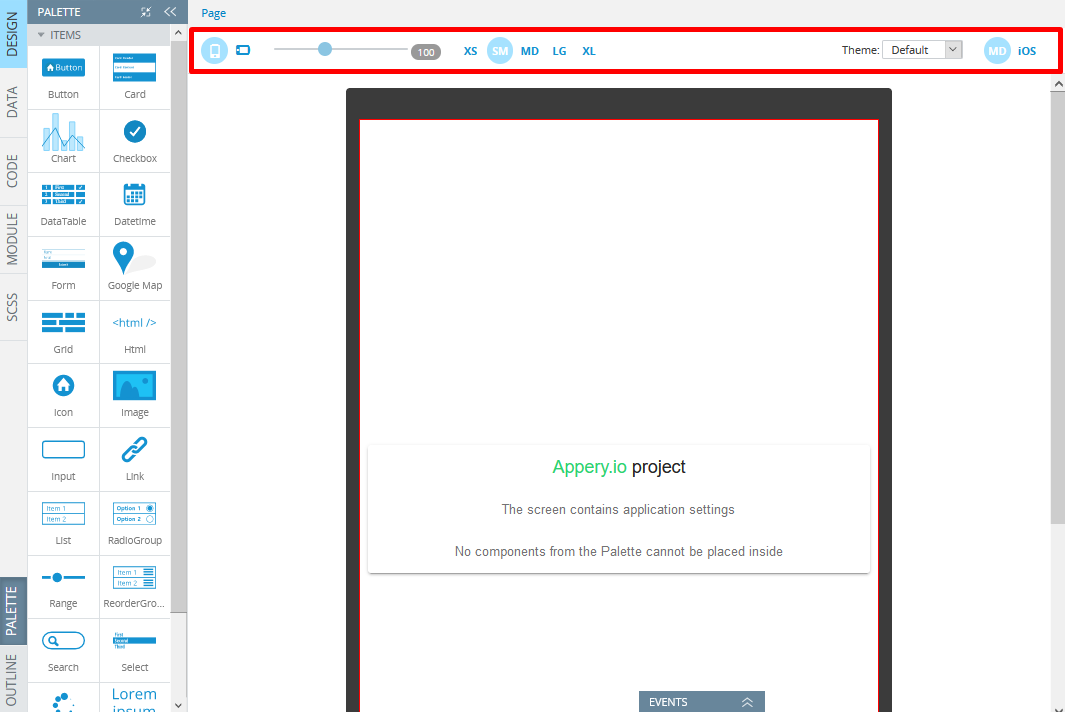The width and height of the screenshot is (1065, 712).
Task: Select the Card palette component
Action: pyautogui.click(x=134, y=77)
